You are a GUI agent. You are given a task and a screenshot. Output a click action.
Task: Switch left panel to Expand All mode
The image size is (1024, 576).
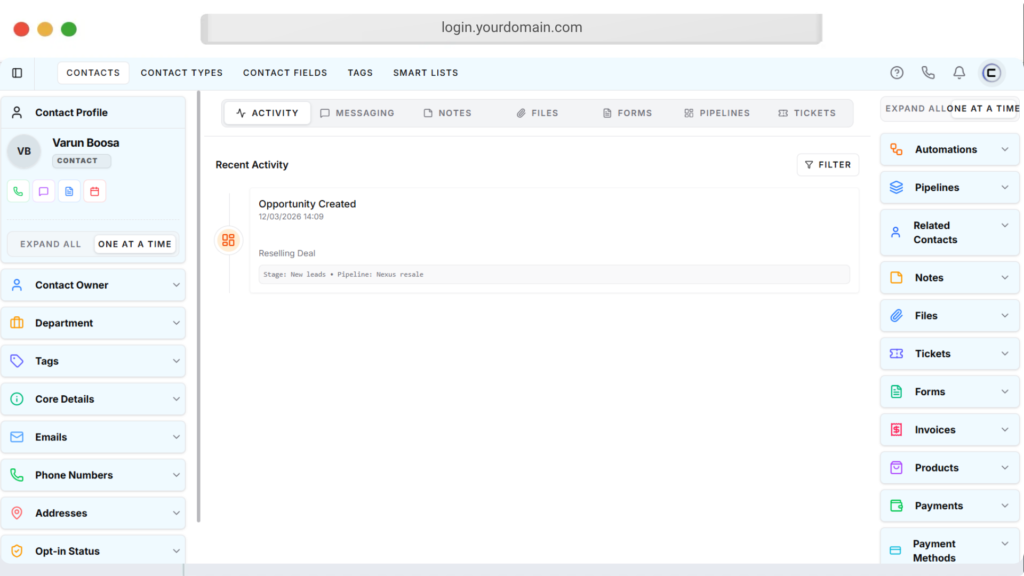click(x=50, y=244)
